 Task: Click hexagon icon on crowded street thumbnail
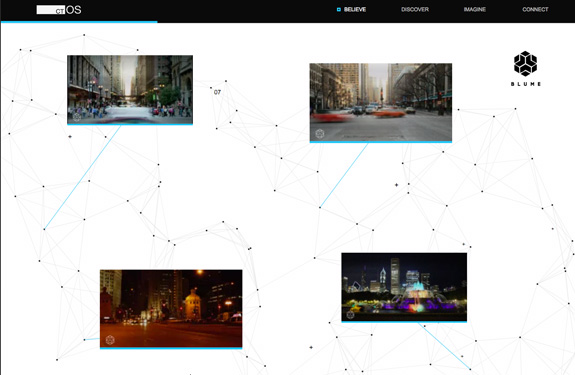(77, 117)
